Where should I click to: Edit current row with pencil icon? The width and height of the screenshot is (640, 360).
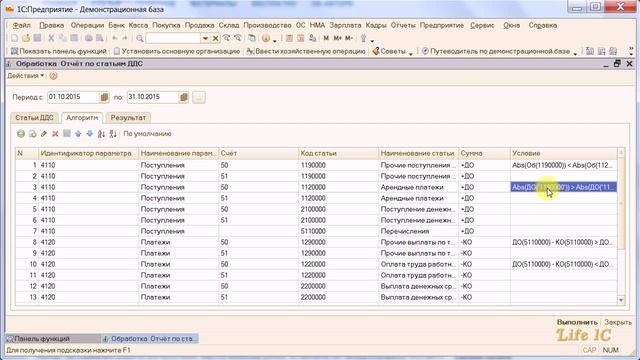coord(44,134)
